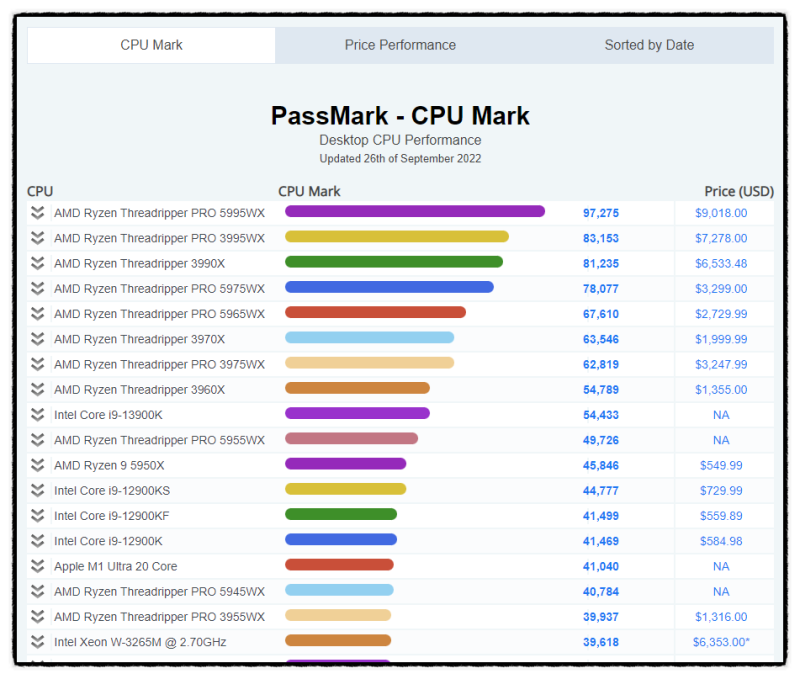Click the purple bar for Threadripper PRO 5995WX
800x679 pixels.
[415, 211]
